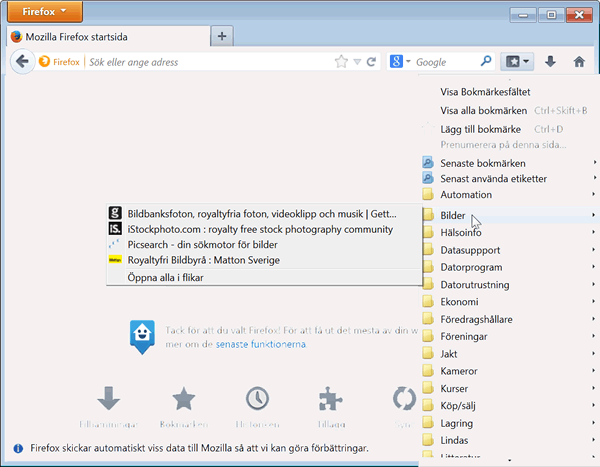Open the Kameror bookmark folder

tap(509, 371)
